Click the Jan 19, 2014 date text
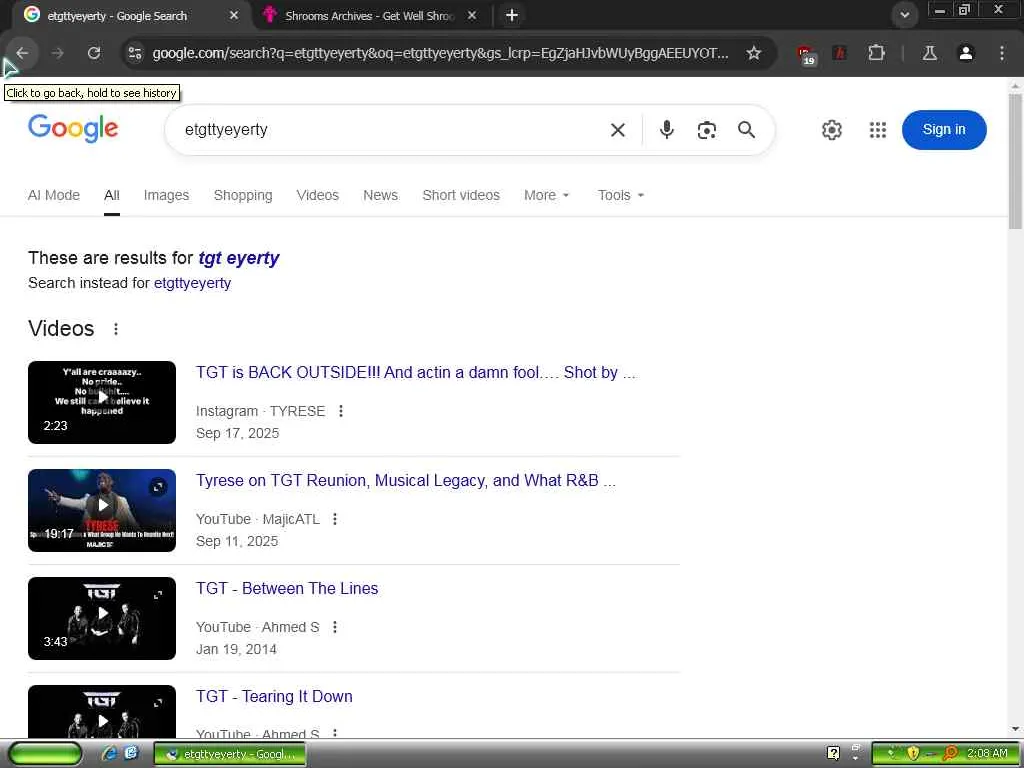Viewport: 1024px width, 768px height. point(236,649)
